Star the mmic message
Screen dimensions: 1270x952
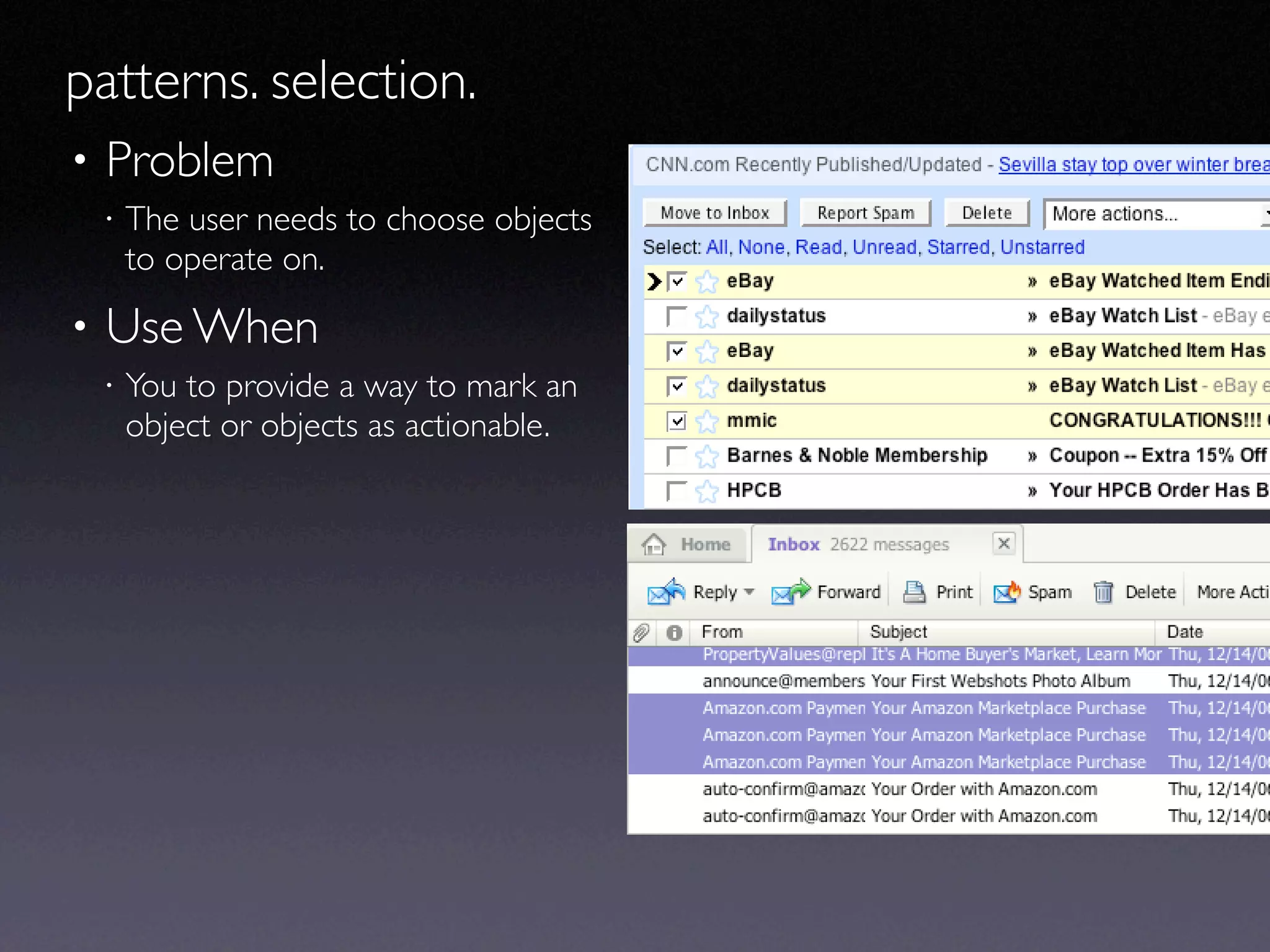pyautogui.click(x=706, y=421)
